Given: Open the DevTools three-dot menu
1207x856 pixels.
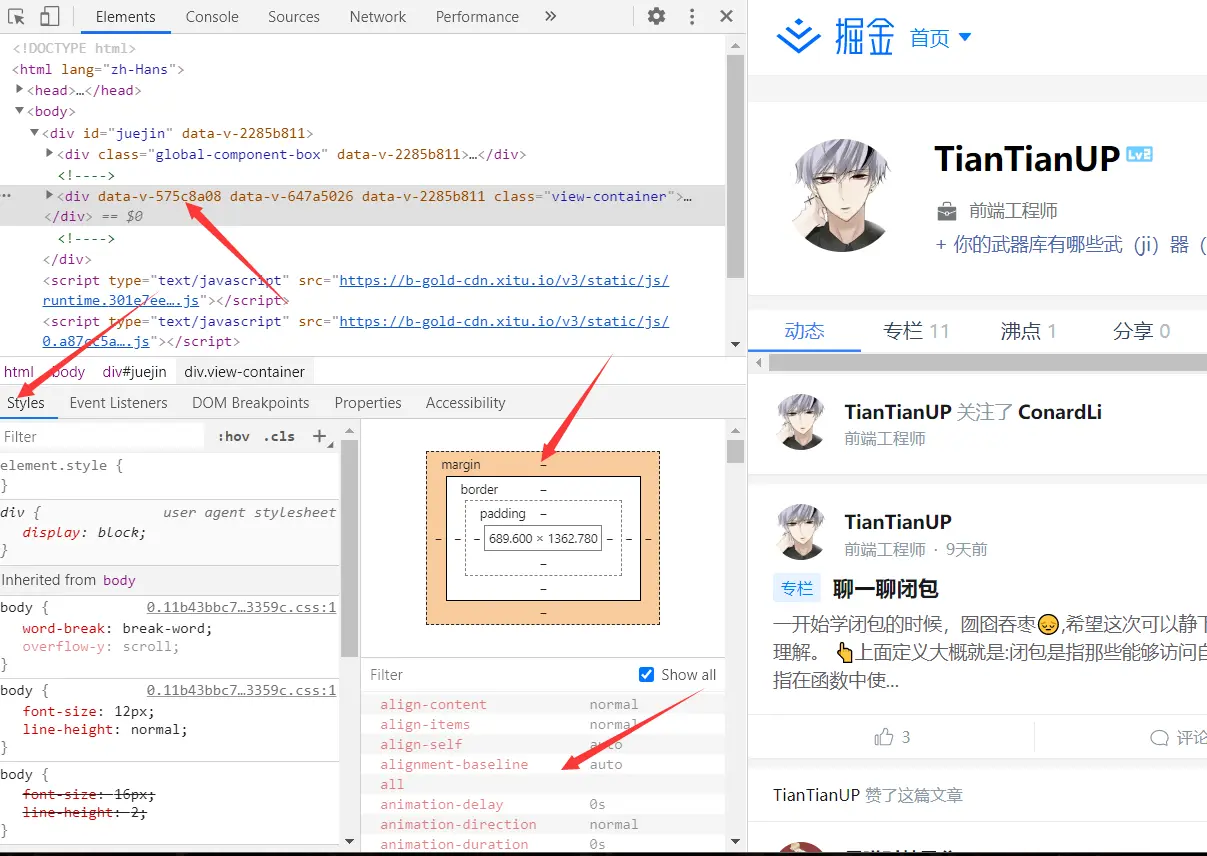Looking at the screenshot, I should pos(692,16).
